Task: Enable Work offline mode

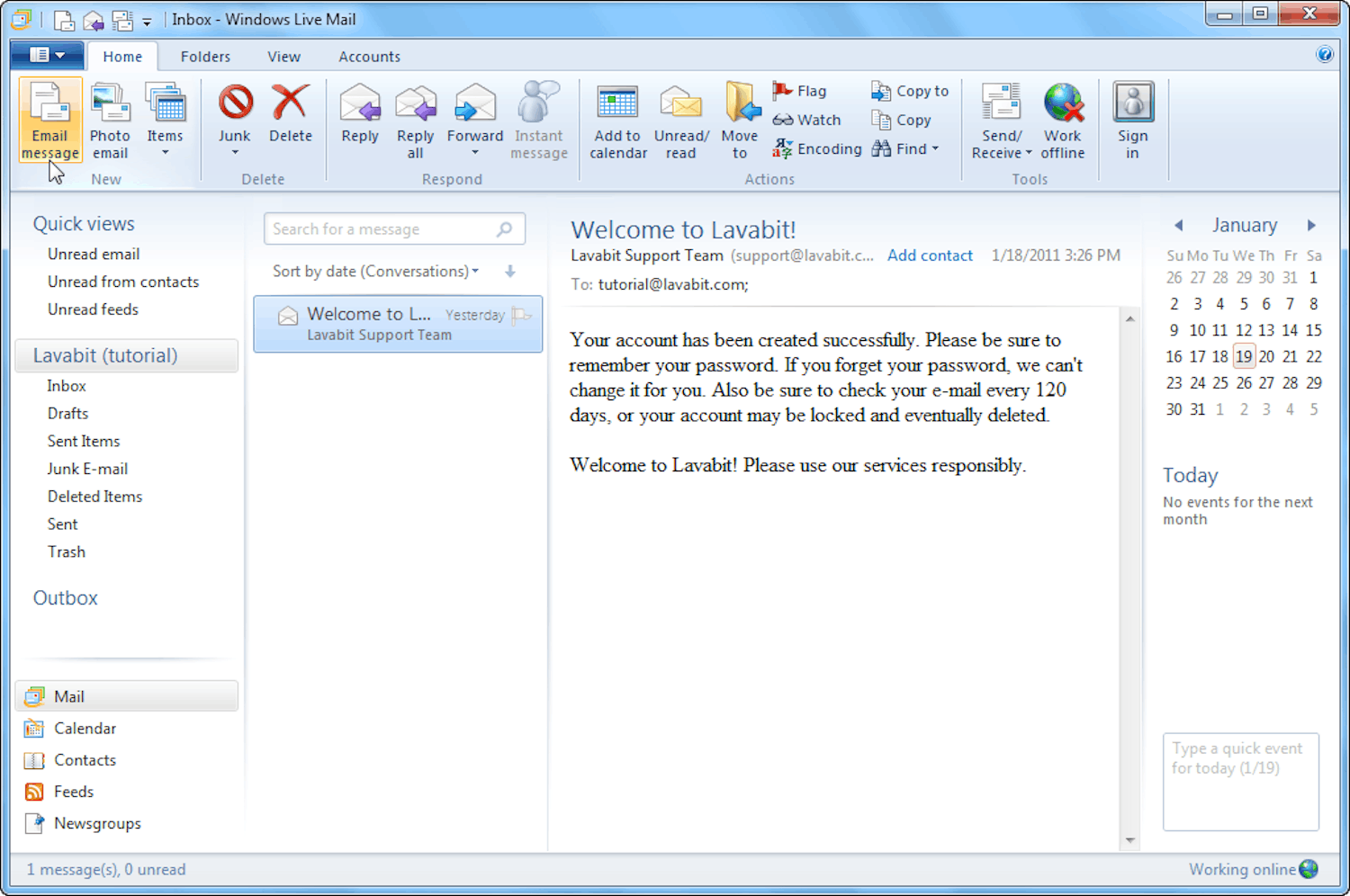Action: tap(1062, 120)
